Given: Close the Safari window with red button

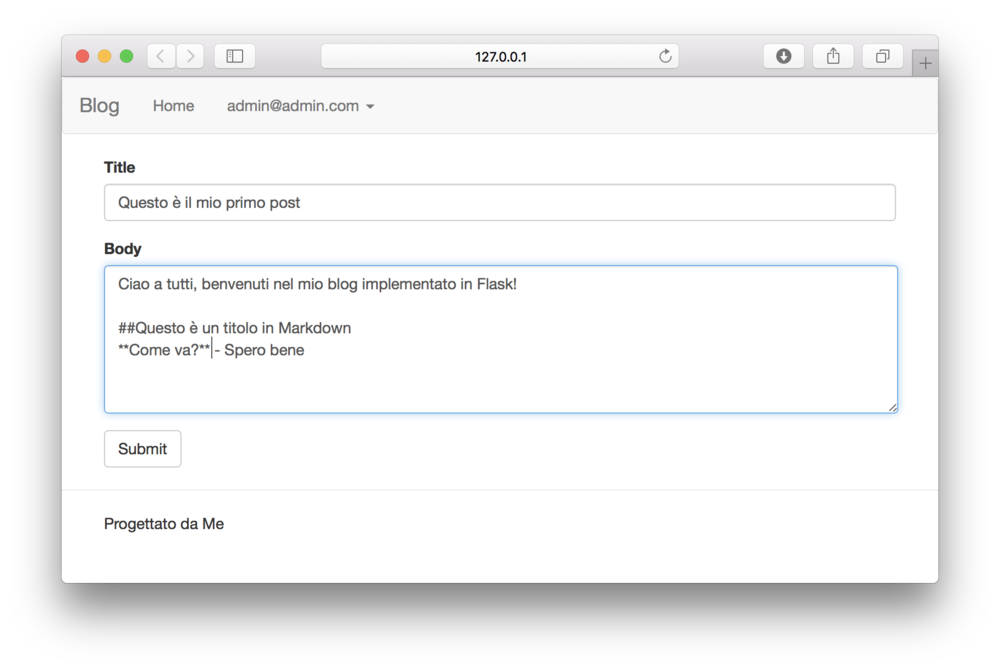Looking at the screenshot, I should pyautogui.click(x=82, y=57).
